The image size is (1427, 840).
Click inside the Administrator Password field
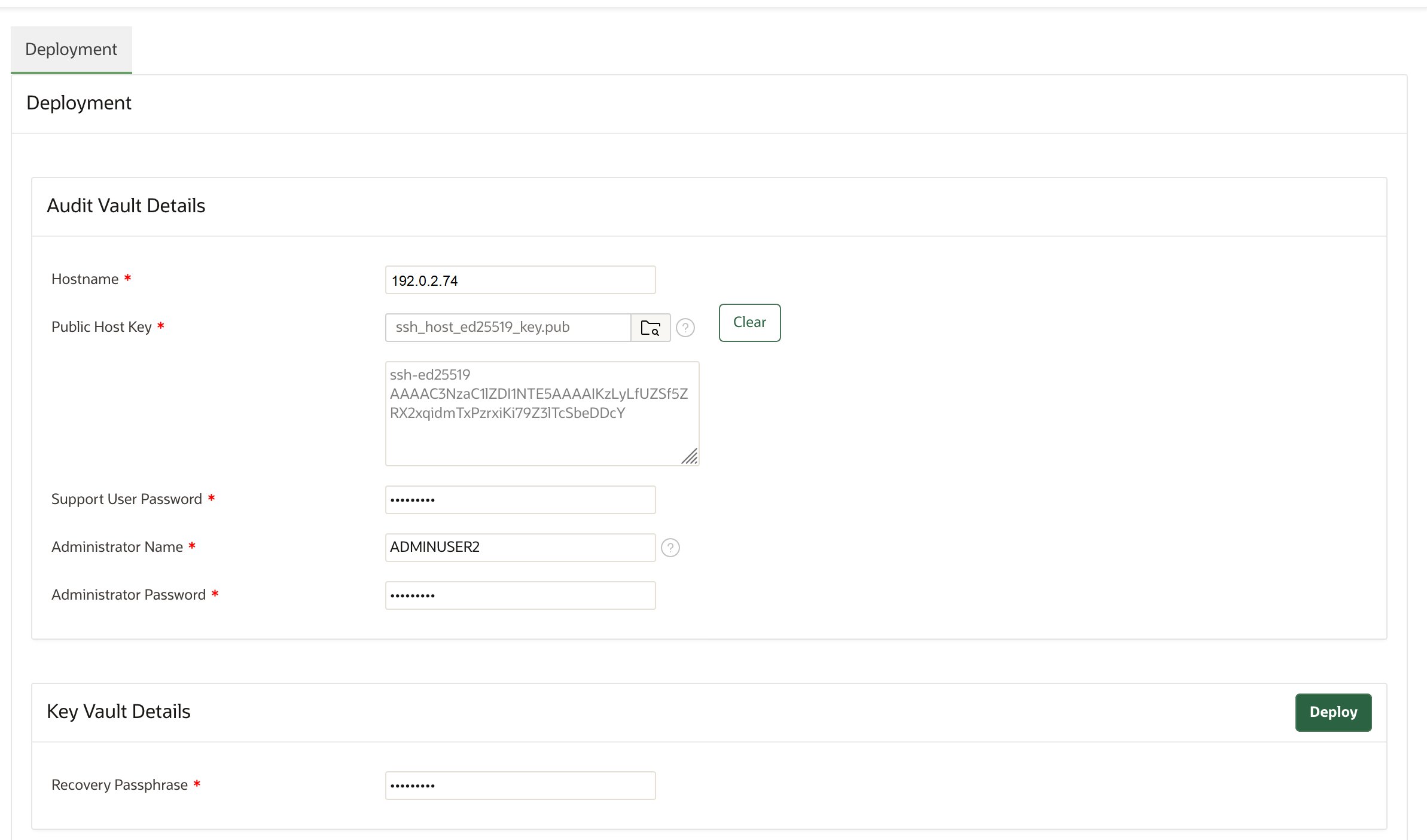[520, 595]
